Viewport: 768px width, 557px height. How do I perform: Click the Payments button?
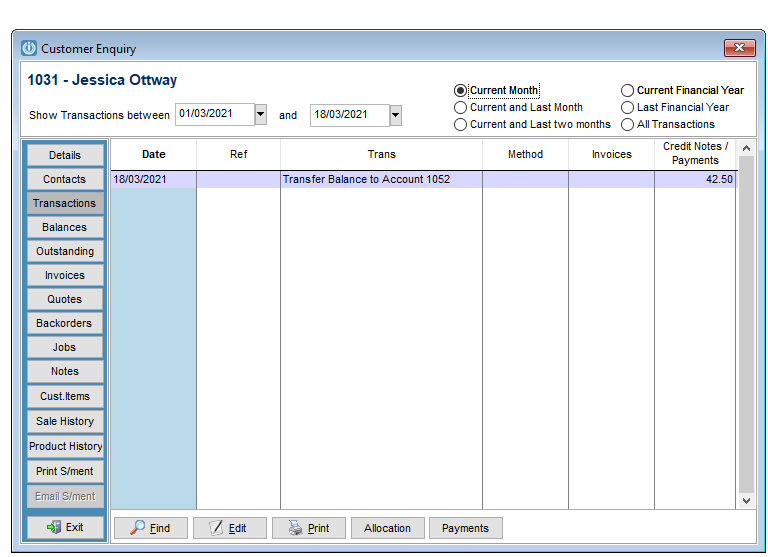(x=465, y=528)
